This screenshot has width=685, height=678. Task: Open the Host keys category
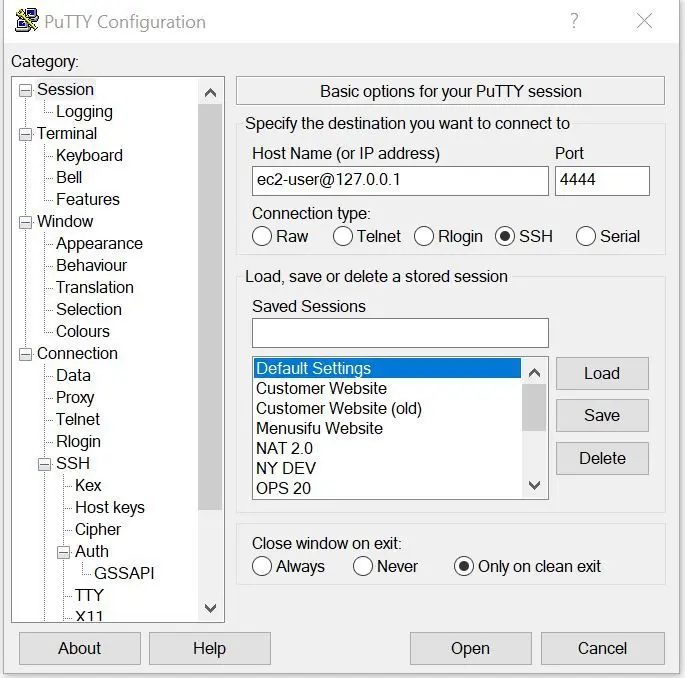click(x=110, y=508)
